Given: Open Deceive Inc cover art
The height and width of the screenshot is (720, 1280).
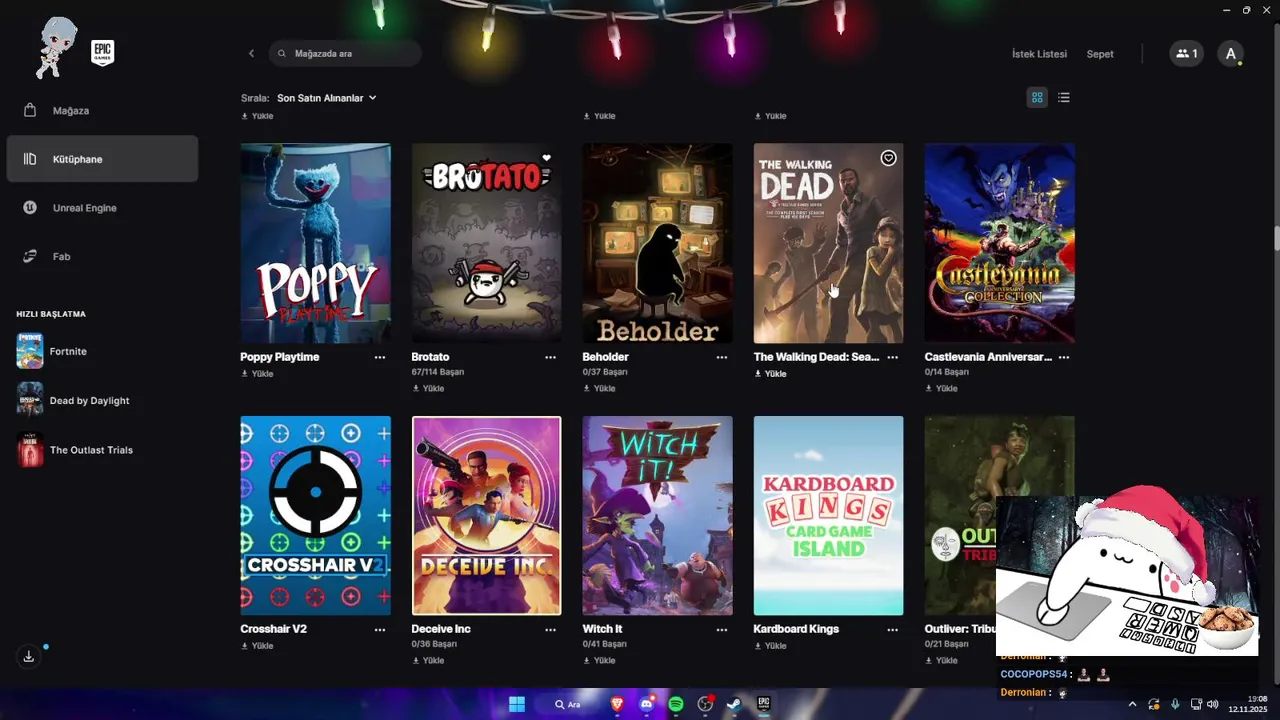Looking at the screenshot, I should [486, 515].
